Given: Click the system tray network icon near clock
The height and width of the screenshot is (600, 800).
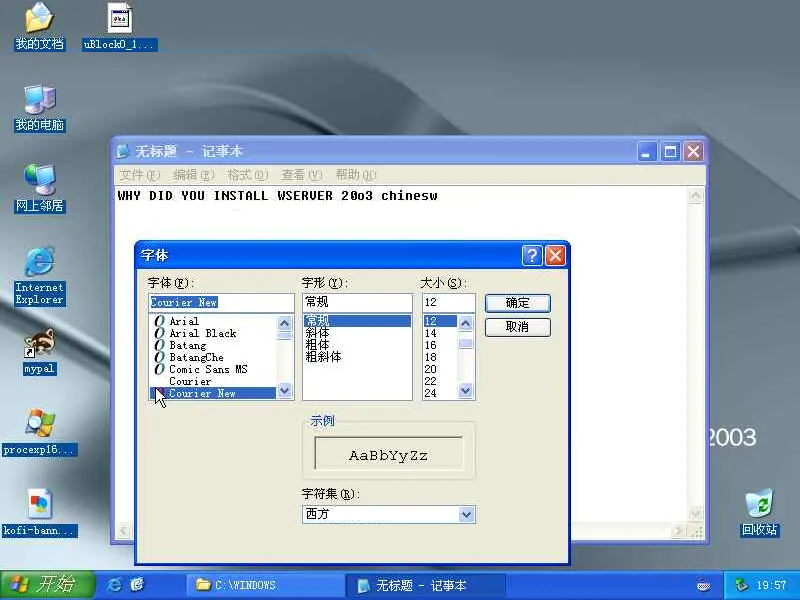Looking at the screenshot, I should pos(740,585).
